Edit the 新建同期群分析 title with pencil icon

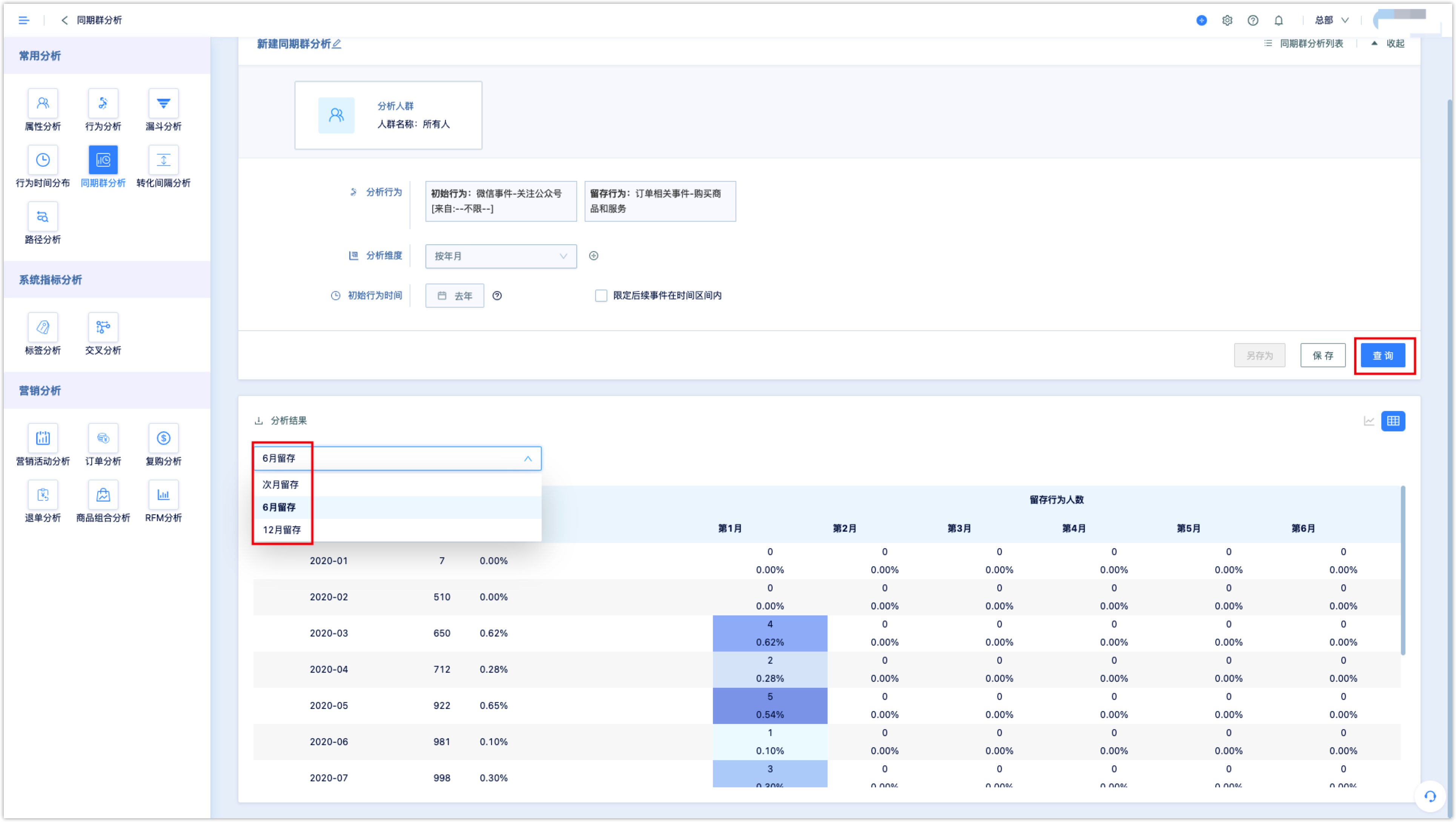[337, 43]
